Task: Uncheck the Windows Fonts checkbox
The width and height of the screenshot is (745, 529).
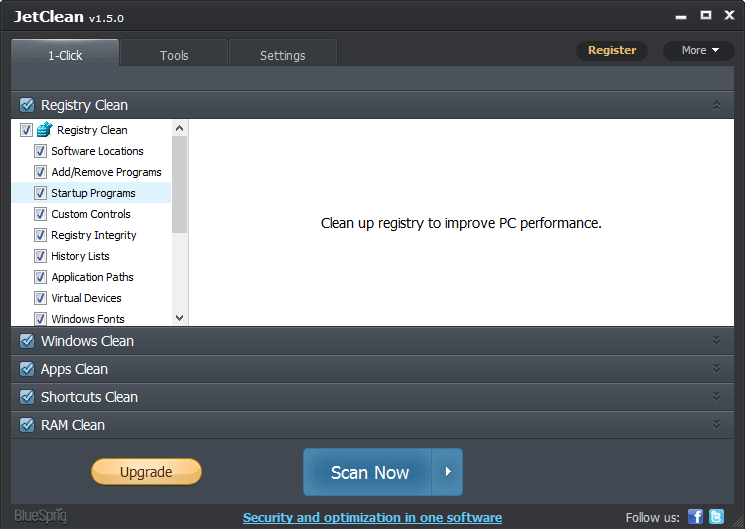Action: tap(40, 318)
